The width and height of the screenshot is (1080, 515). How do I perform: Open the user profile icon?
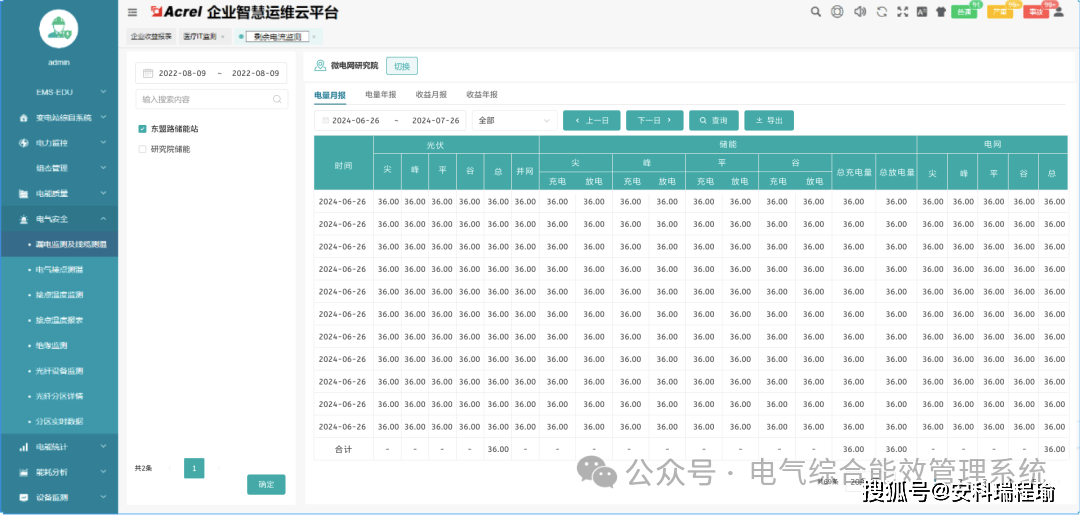[x=1059, y=12]
